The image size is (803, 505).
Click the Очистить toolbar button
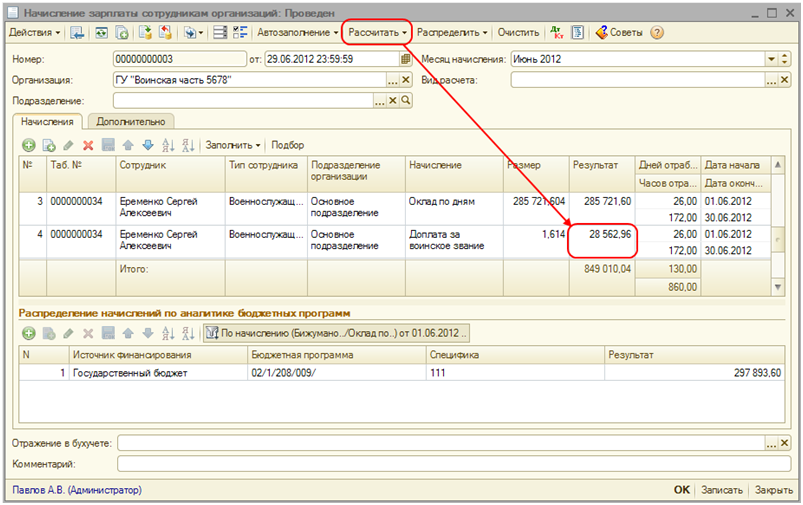click(518, 32)
